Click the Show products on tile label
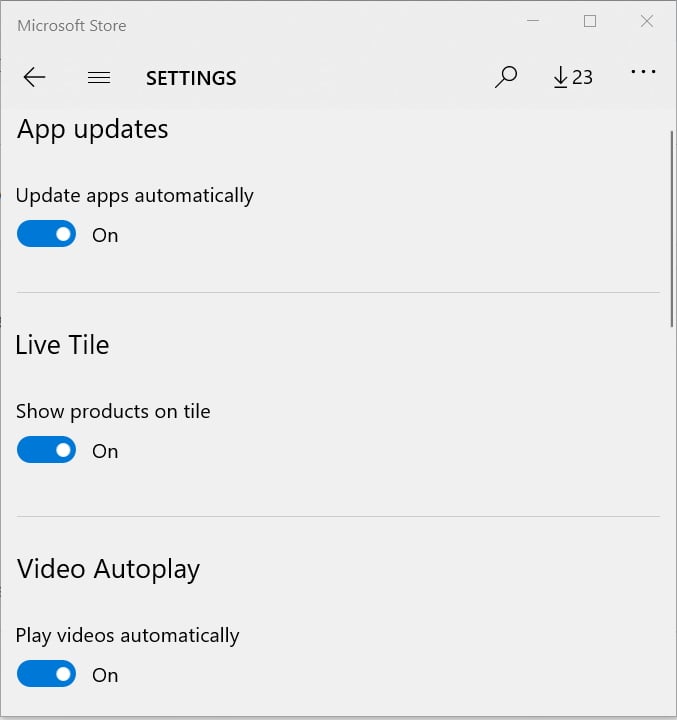677x720 pixels. 113,411
